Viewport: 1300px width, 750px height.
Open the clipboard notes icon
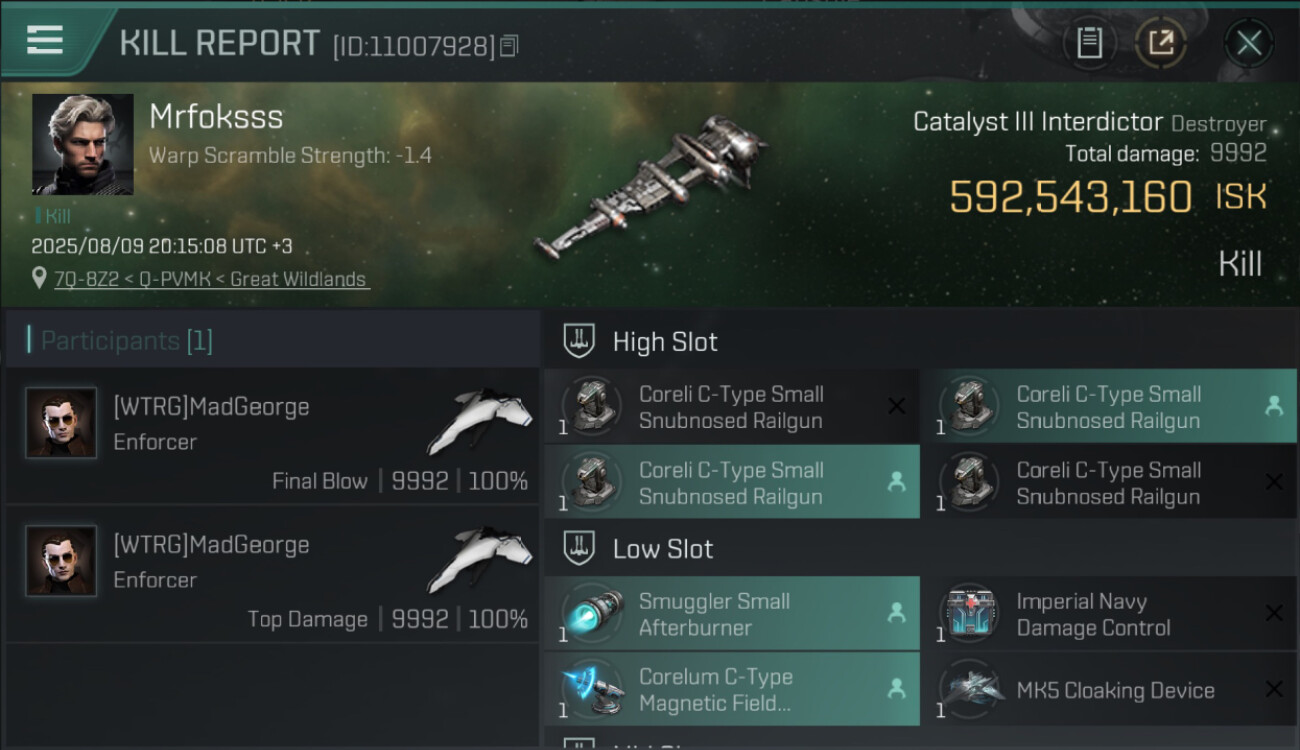1089,43
